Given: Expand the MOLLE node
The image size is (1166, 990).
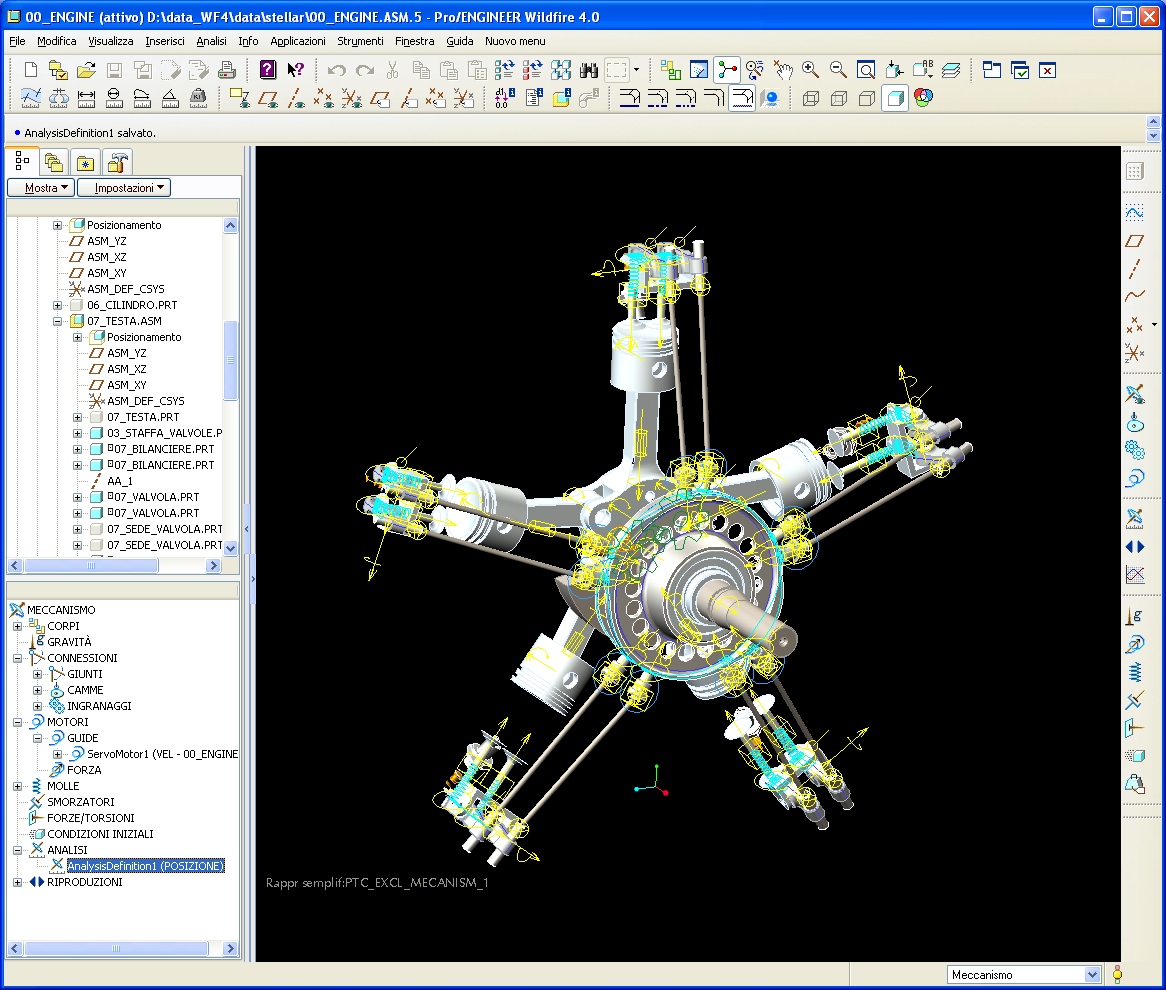Looking at the screenshot, I should click(17, 786).
